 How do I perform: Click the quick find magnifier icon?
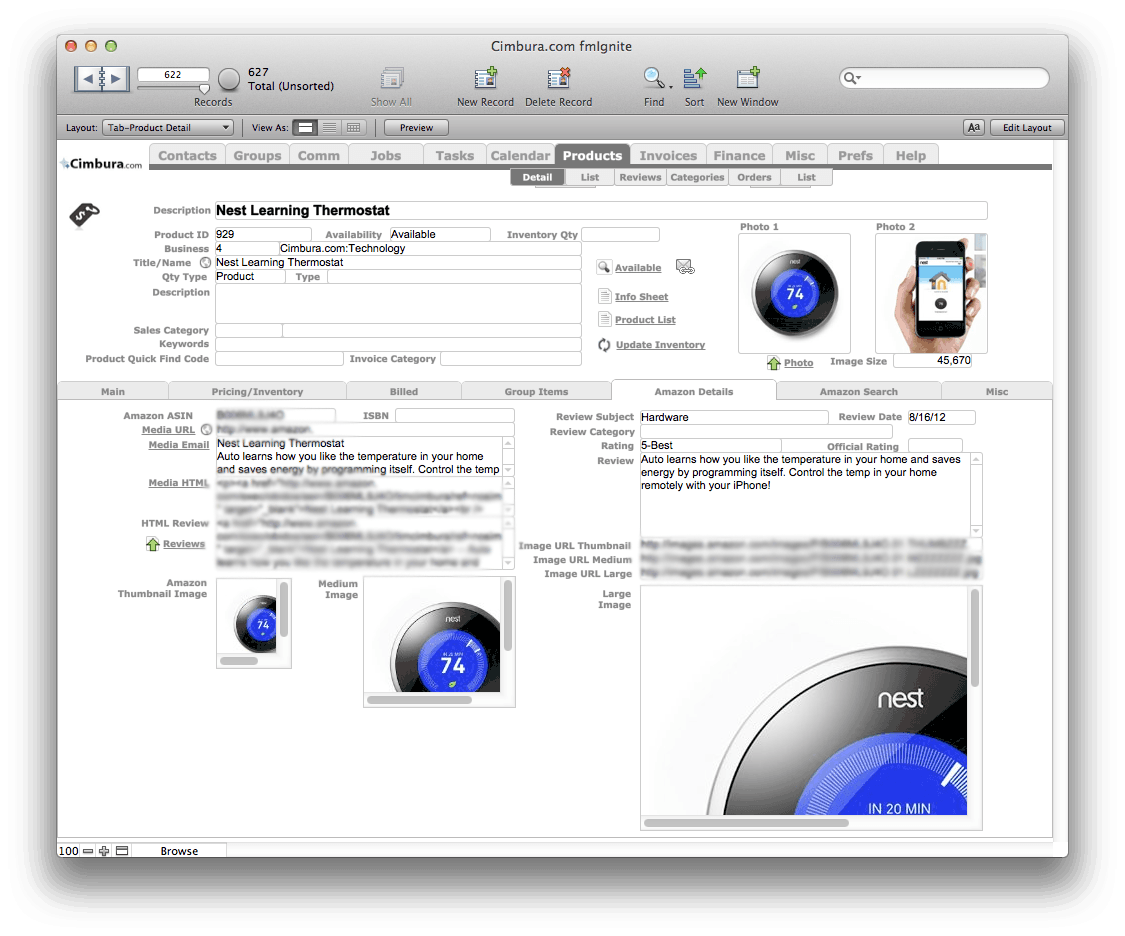click(849, 77)
